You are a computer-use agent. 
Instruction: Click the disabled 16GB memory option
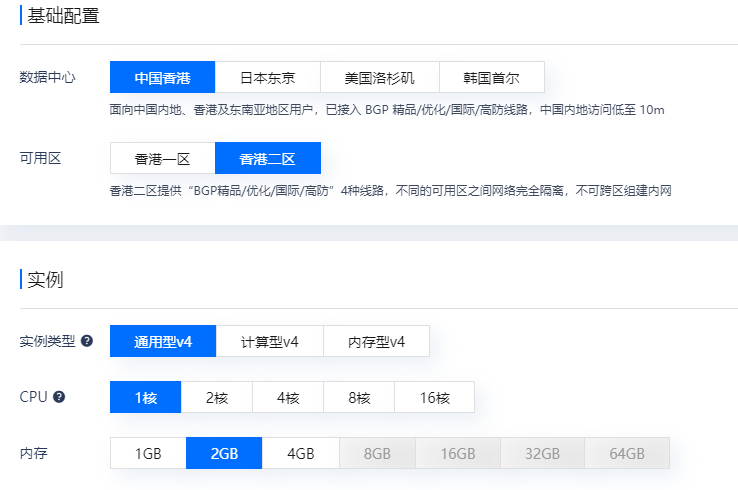pyautogui.click(x=458, y=453)
